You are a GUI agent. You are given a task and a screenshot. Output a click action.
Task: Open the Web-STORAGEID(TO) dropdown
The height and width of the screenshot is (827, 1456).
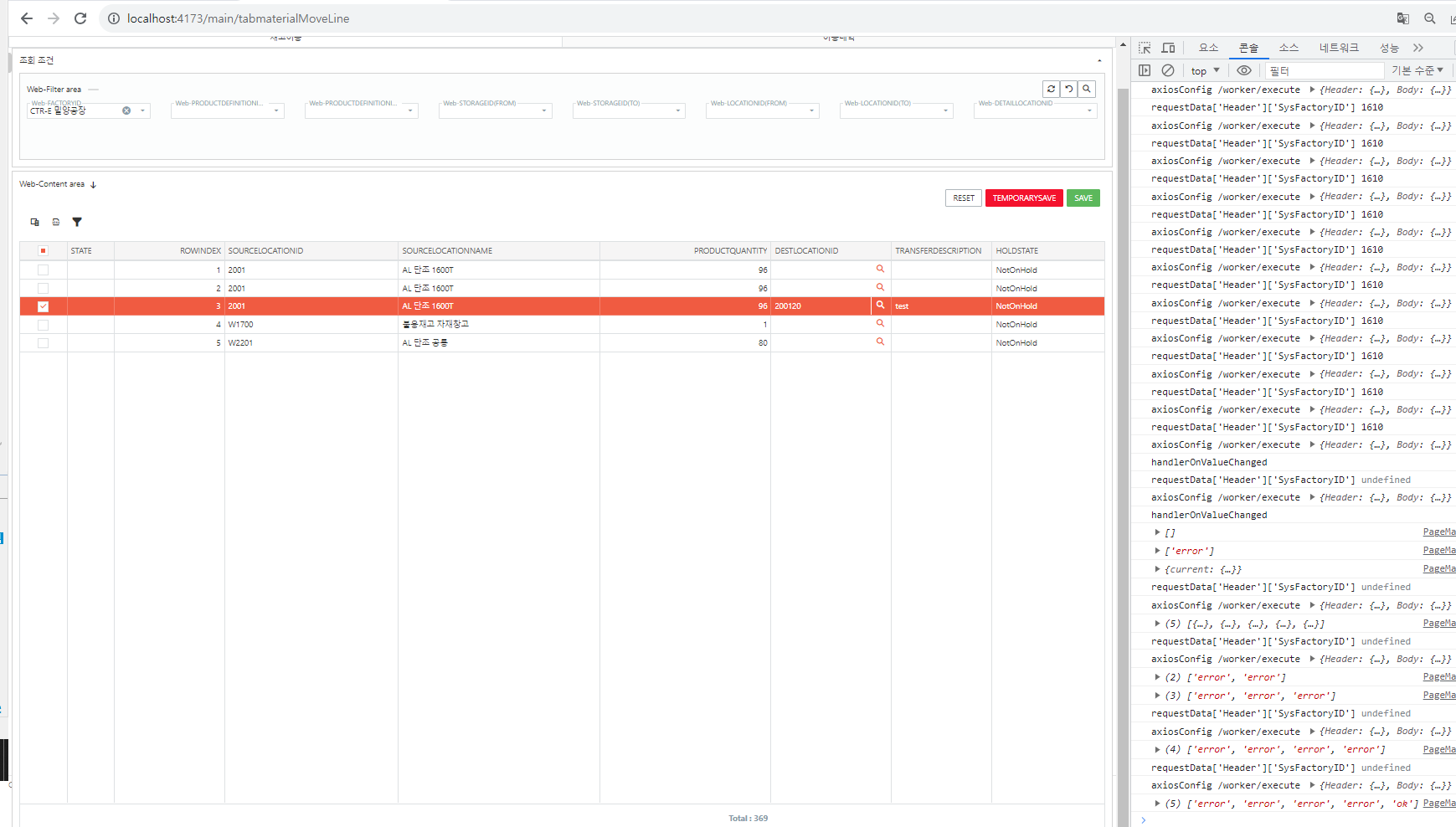pos(678,110)
